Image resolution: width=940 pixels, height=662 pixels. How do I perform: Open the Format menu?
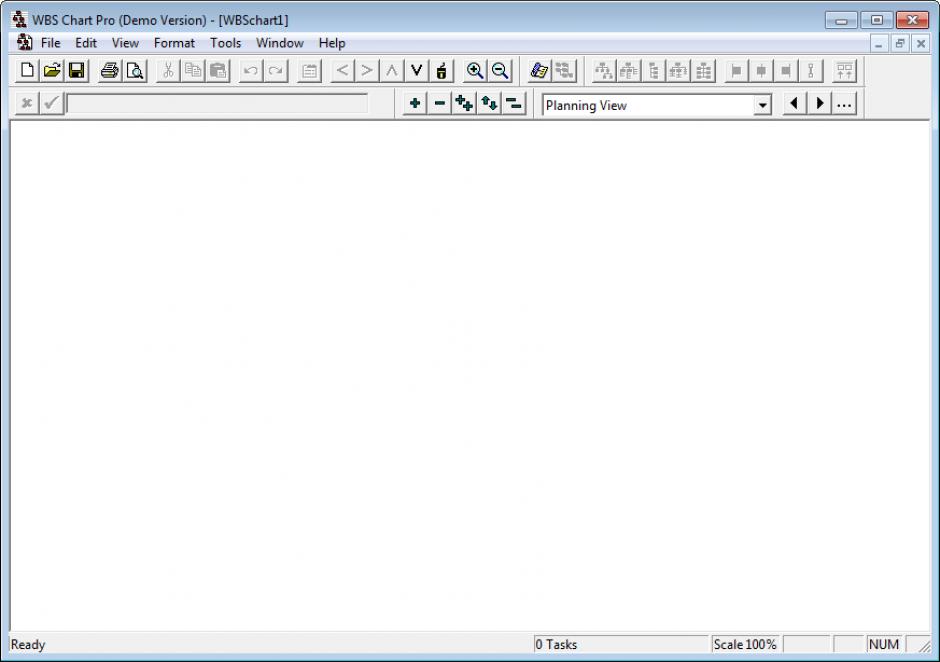click(174, 43)
